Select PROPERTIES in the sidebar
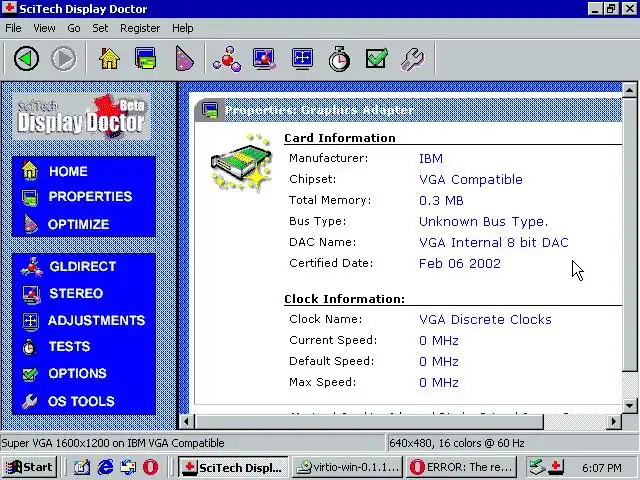Viewport: 640px width, 480px height. 90,196
